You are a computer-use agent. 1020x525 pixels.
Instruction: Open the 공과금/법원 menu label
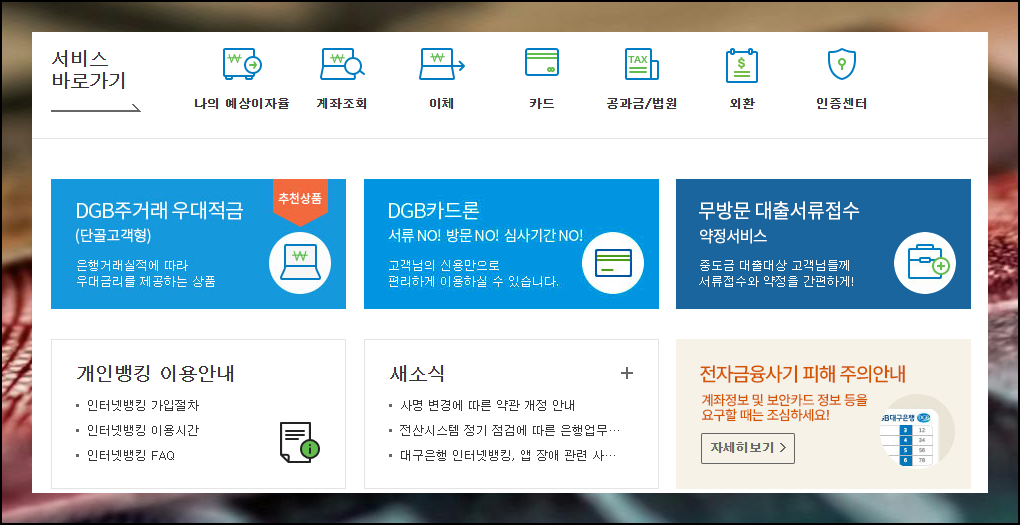[x=641, y=103]
